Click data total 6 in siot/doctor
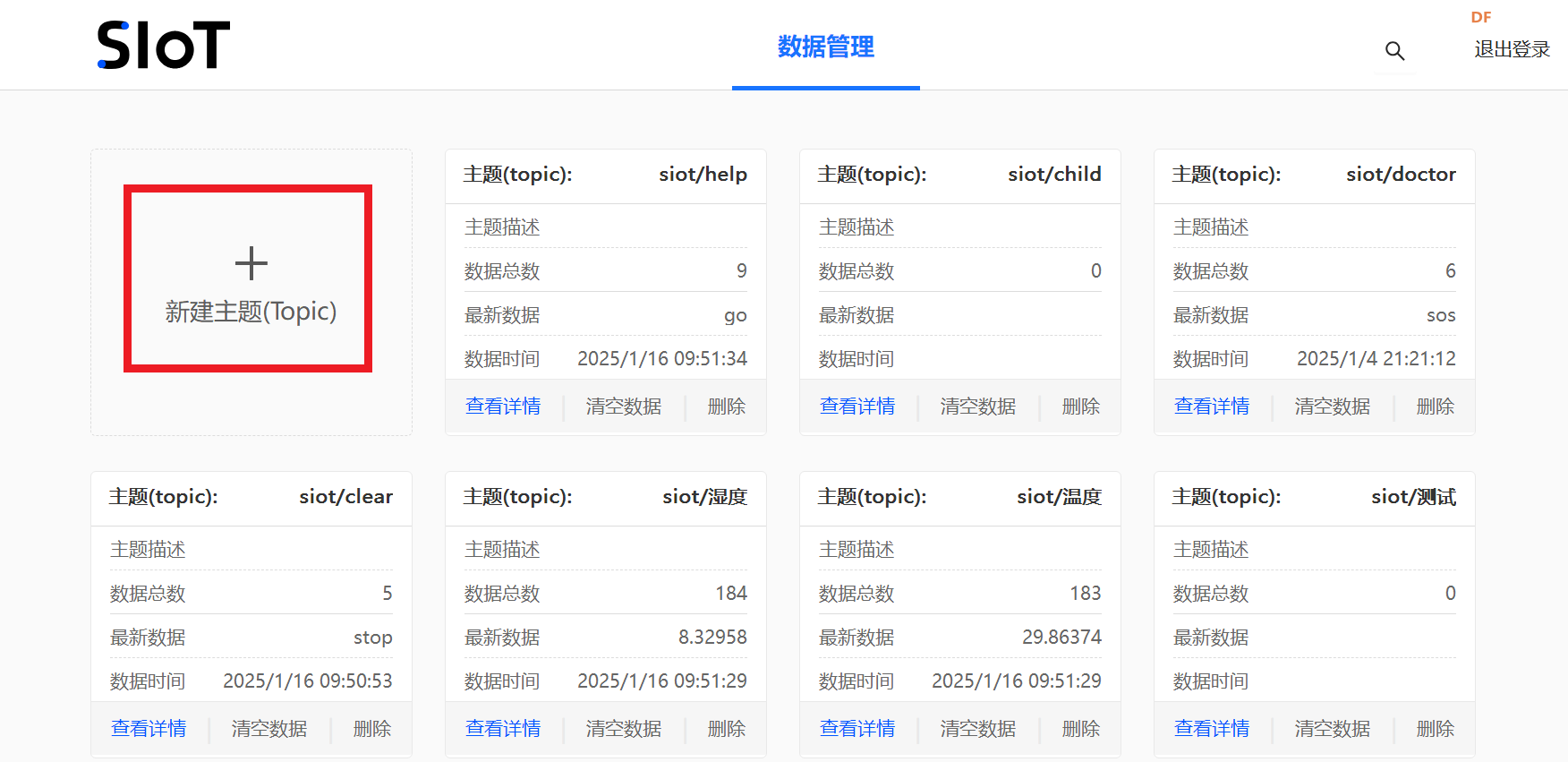This screenshot has height=762, width=1568. tap(1451, 271)
